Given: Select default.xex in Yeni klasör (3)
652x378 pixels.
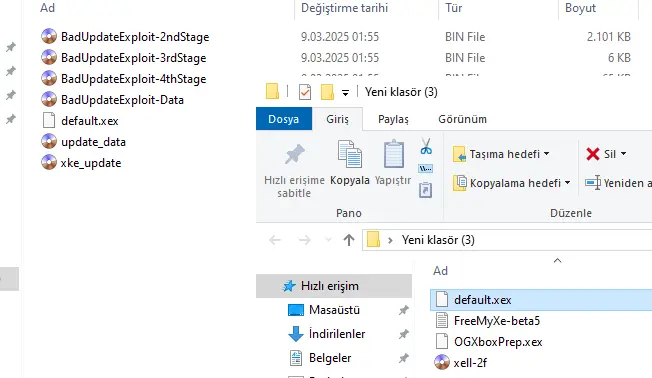Looking at the screenshot, I should (541, 300).
